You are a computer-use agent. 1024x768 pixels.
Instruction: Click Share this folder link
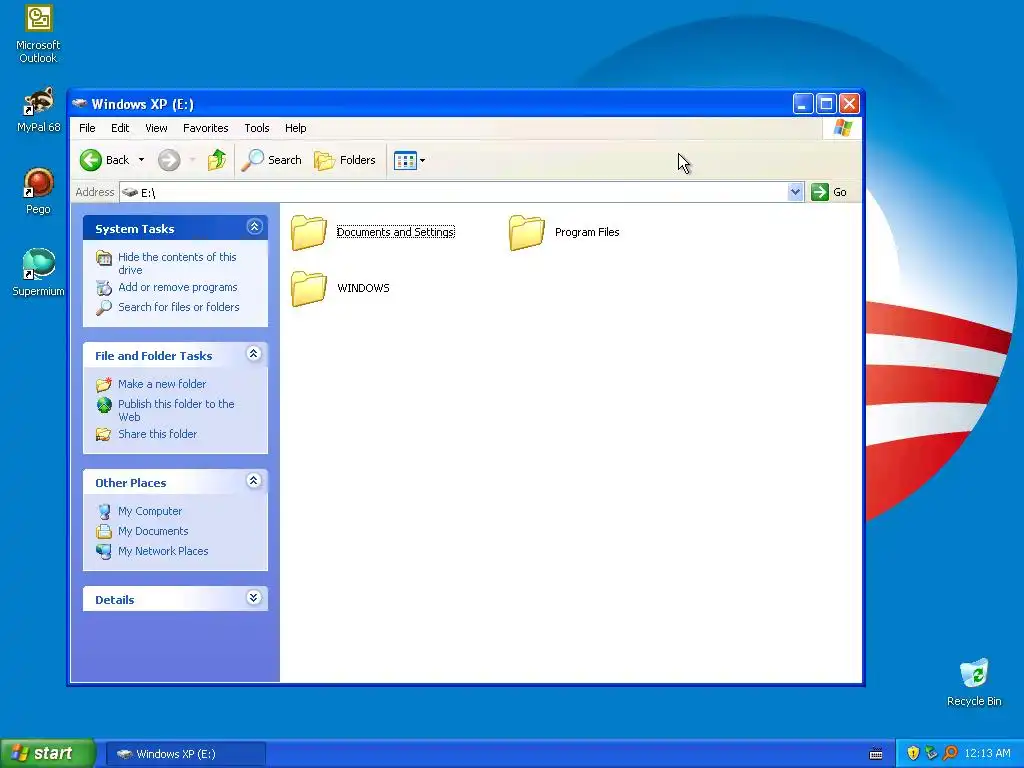(x=157, y=434)
